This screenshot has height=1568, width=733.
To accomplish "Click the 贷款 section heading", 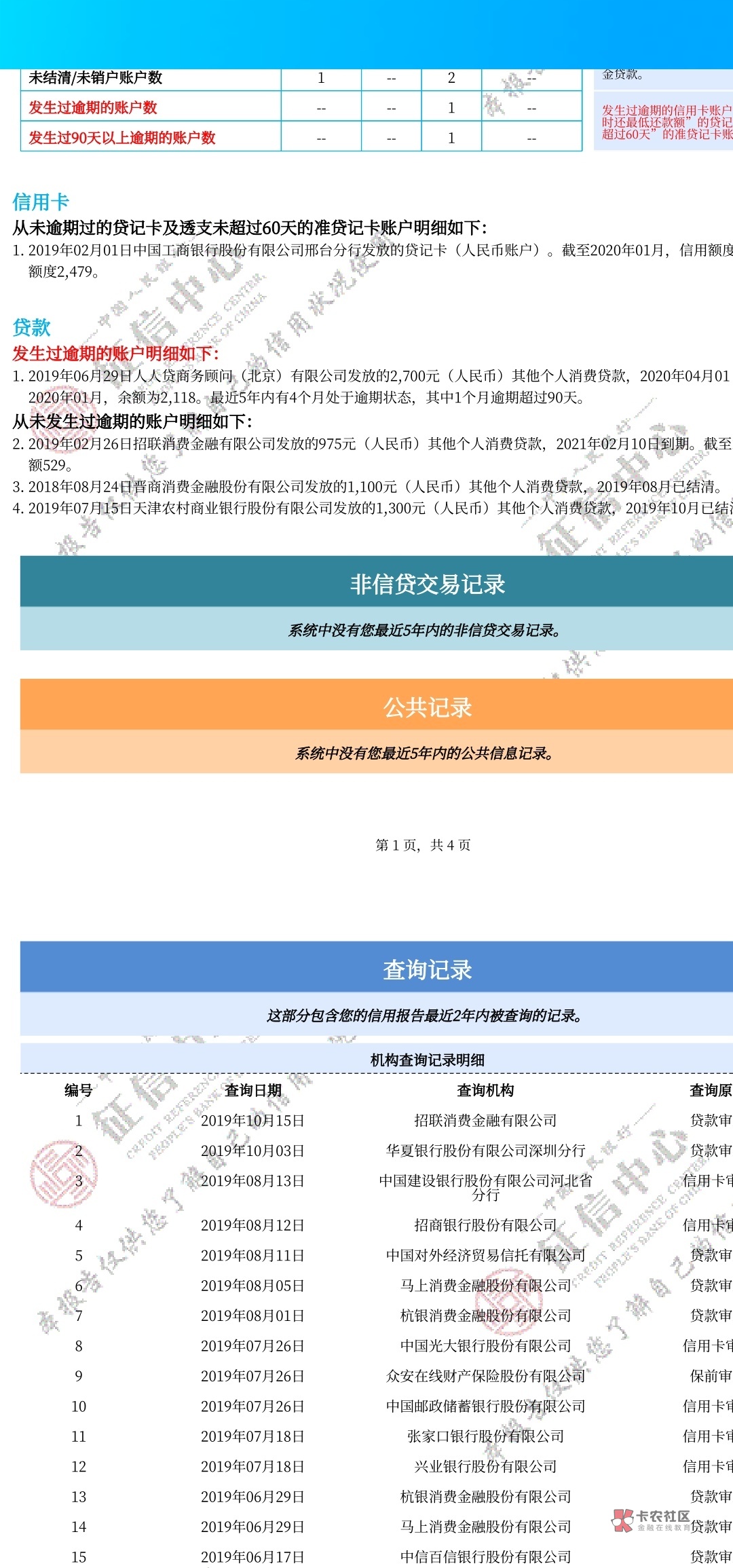I will tap(32, 327).
